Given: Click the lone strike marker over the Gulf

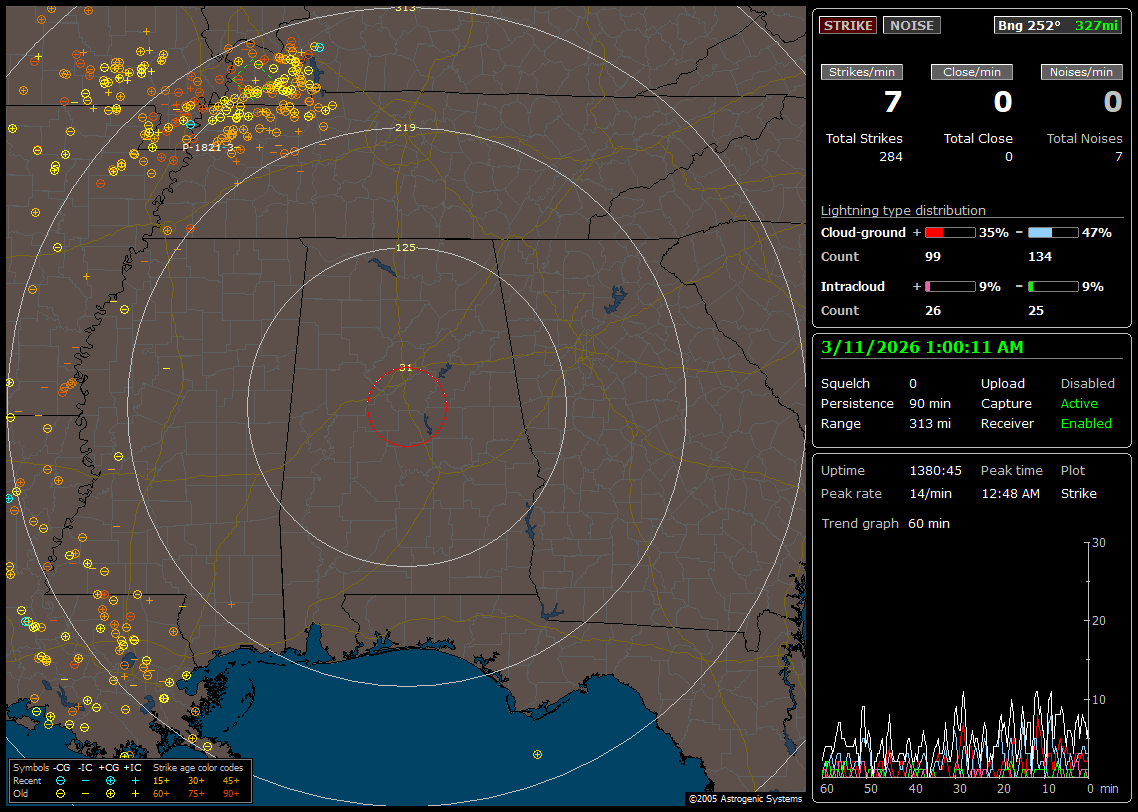Looking at the screenshot, I should tap(538, 754).
